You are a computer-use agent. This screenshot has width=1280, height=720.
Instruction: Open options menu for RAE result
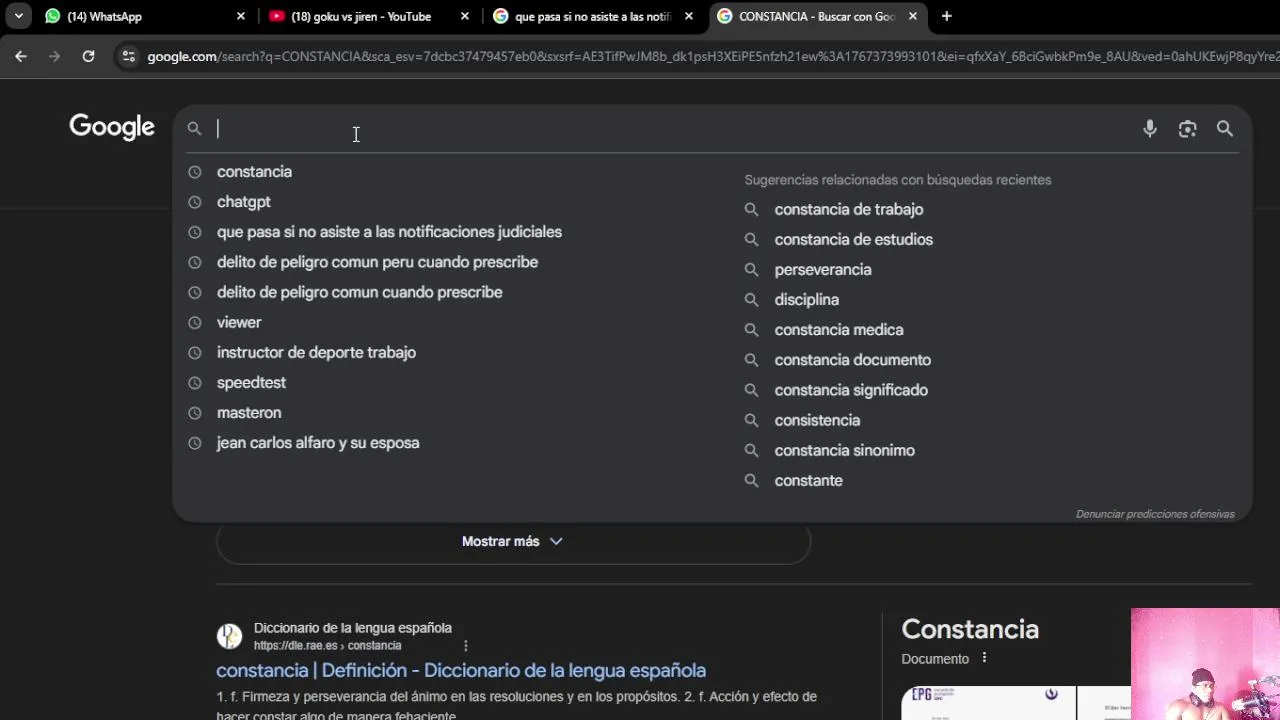465,646
